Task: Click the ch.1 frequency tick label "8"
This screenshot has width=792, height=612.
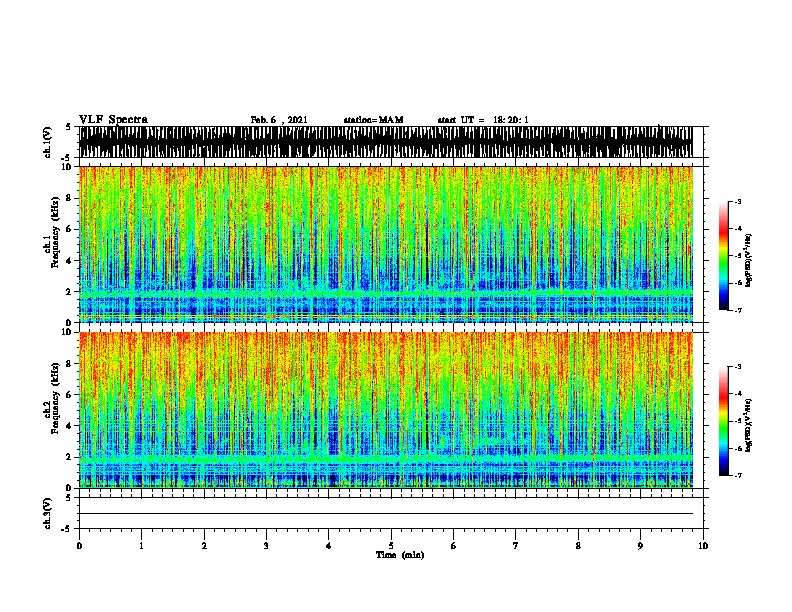Action: (x=69, y=198)
